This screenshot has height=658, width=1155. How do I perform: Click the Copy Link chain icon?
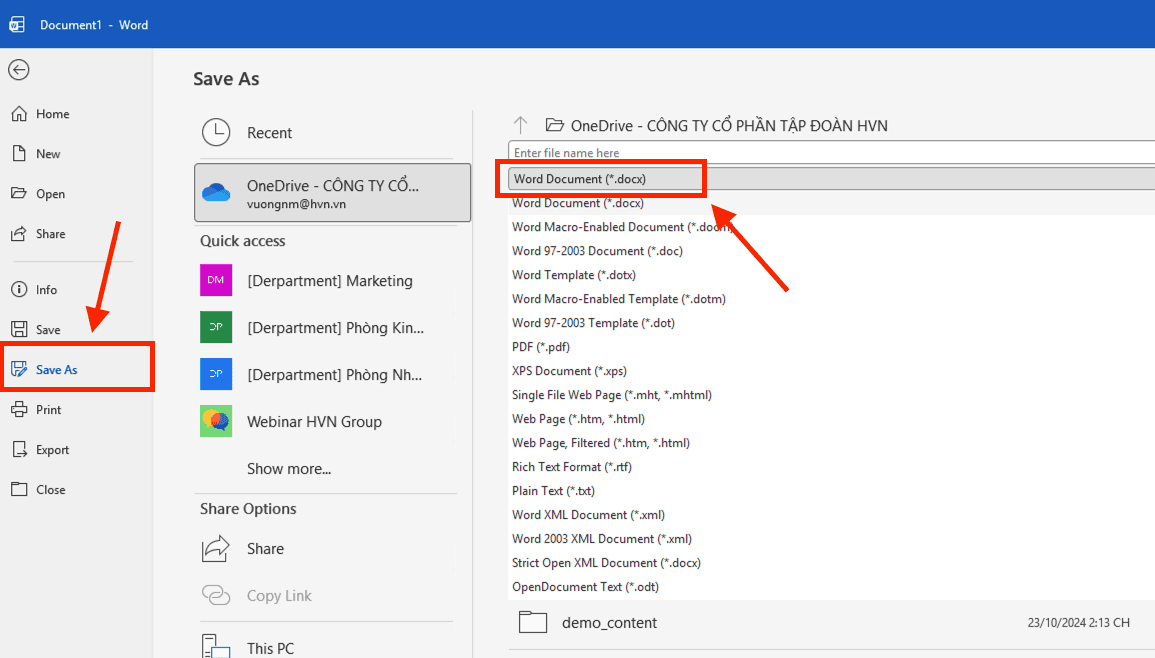pyautogui.click(x=216, y=595)
